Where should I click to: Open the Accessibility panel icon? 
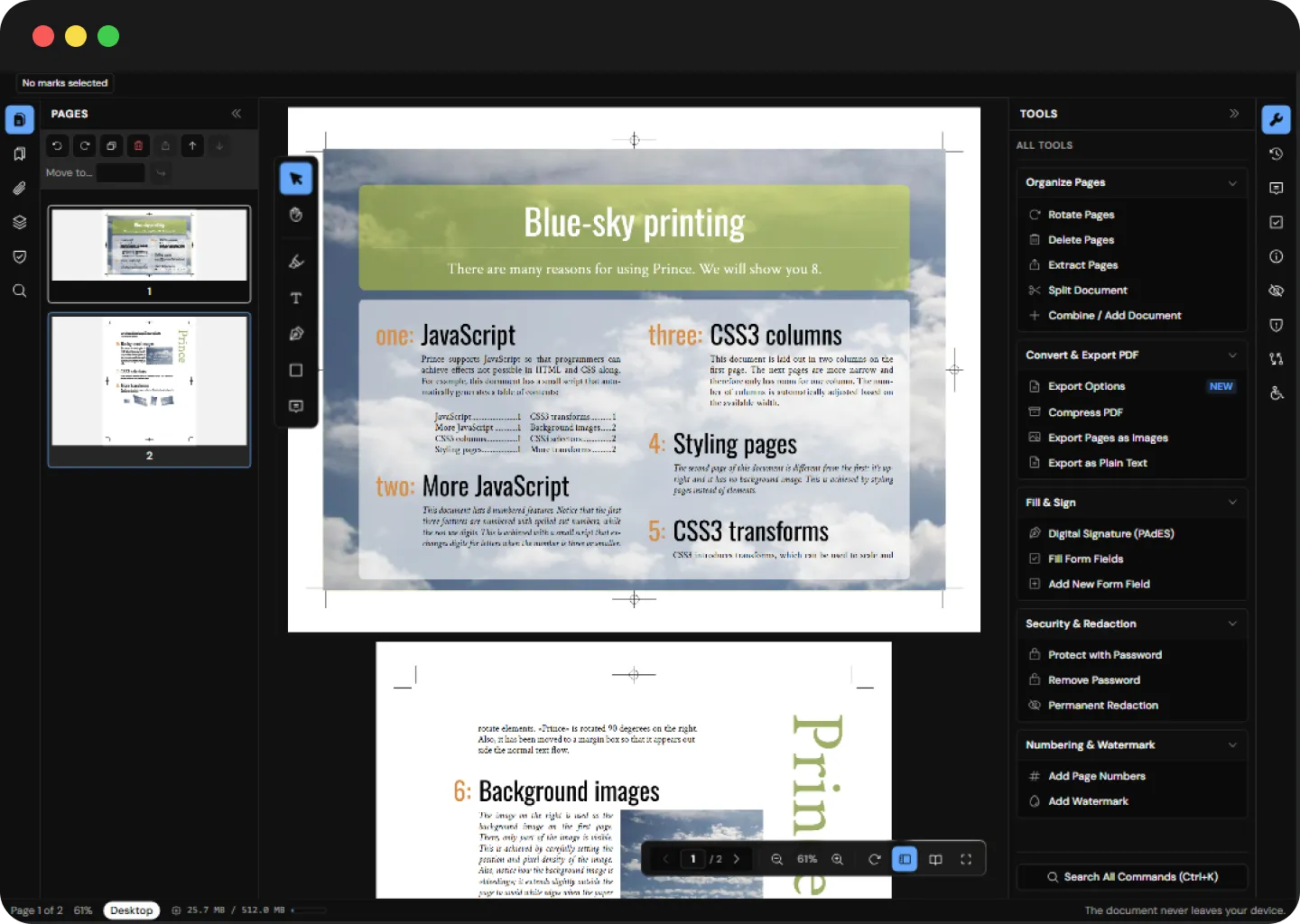click(1277, 393)
